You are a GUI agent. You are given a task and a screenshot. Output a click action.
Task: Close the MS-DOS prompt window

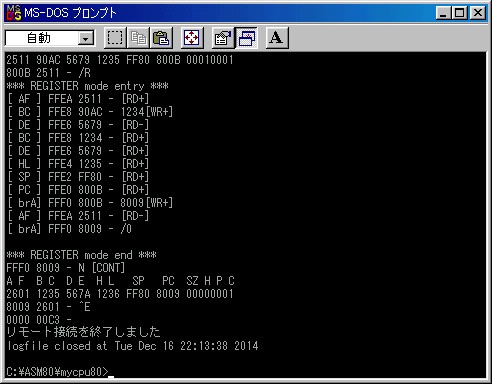coord(478,13)
